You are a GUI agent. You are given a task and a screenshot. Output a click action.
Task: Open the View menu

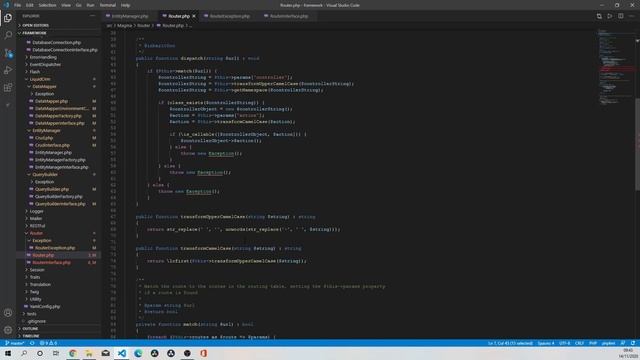click(66, 5)
